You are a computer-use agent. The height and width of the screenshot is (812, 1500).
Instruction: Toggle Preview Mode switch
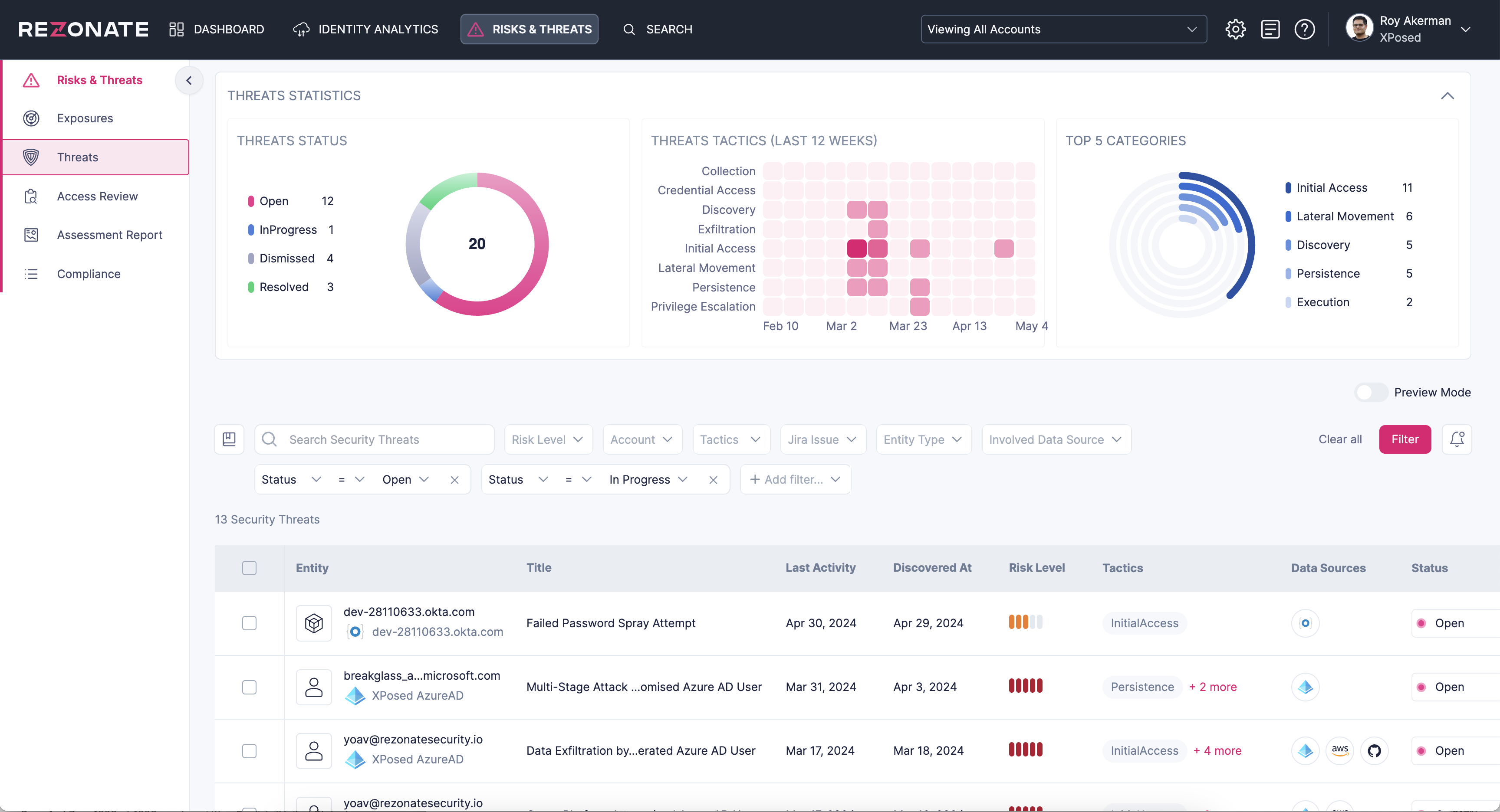(x=1372, y=392)
